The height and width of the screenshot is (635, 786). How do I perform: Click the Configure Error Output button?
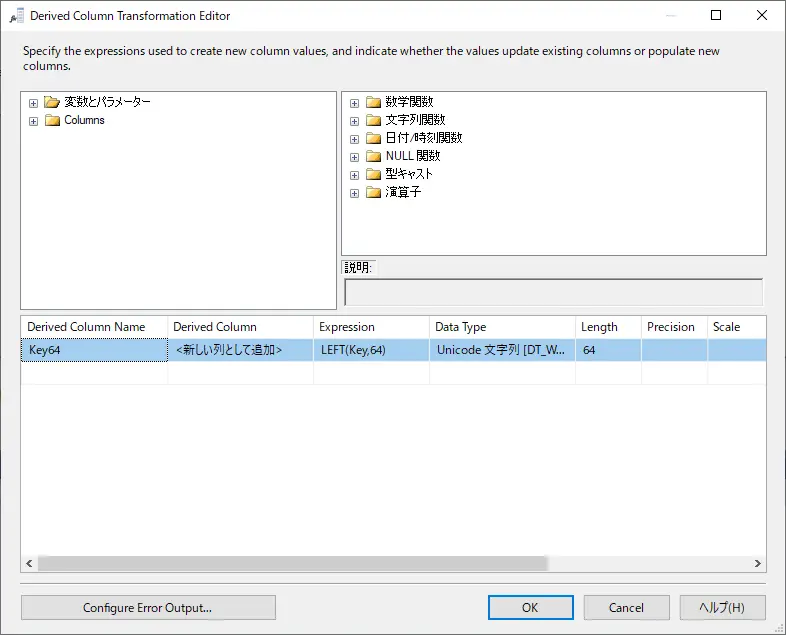click(x=148, y=607)
